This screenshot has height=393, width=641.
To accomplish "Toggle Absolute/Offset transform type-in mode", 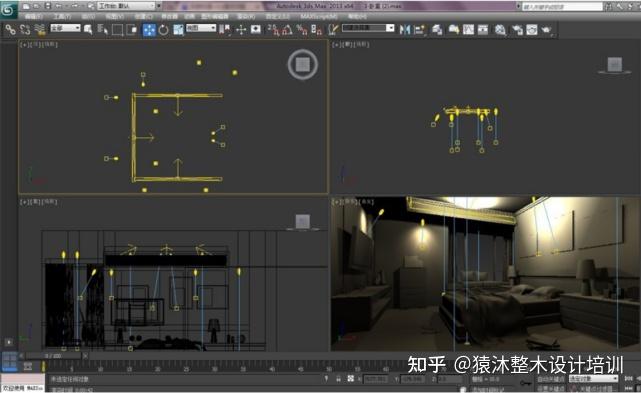I will [351, 379].
